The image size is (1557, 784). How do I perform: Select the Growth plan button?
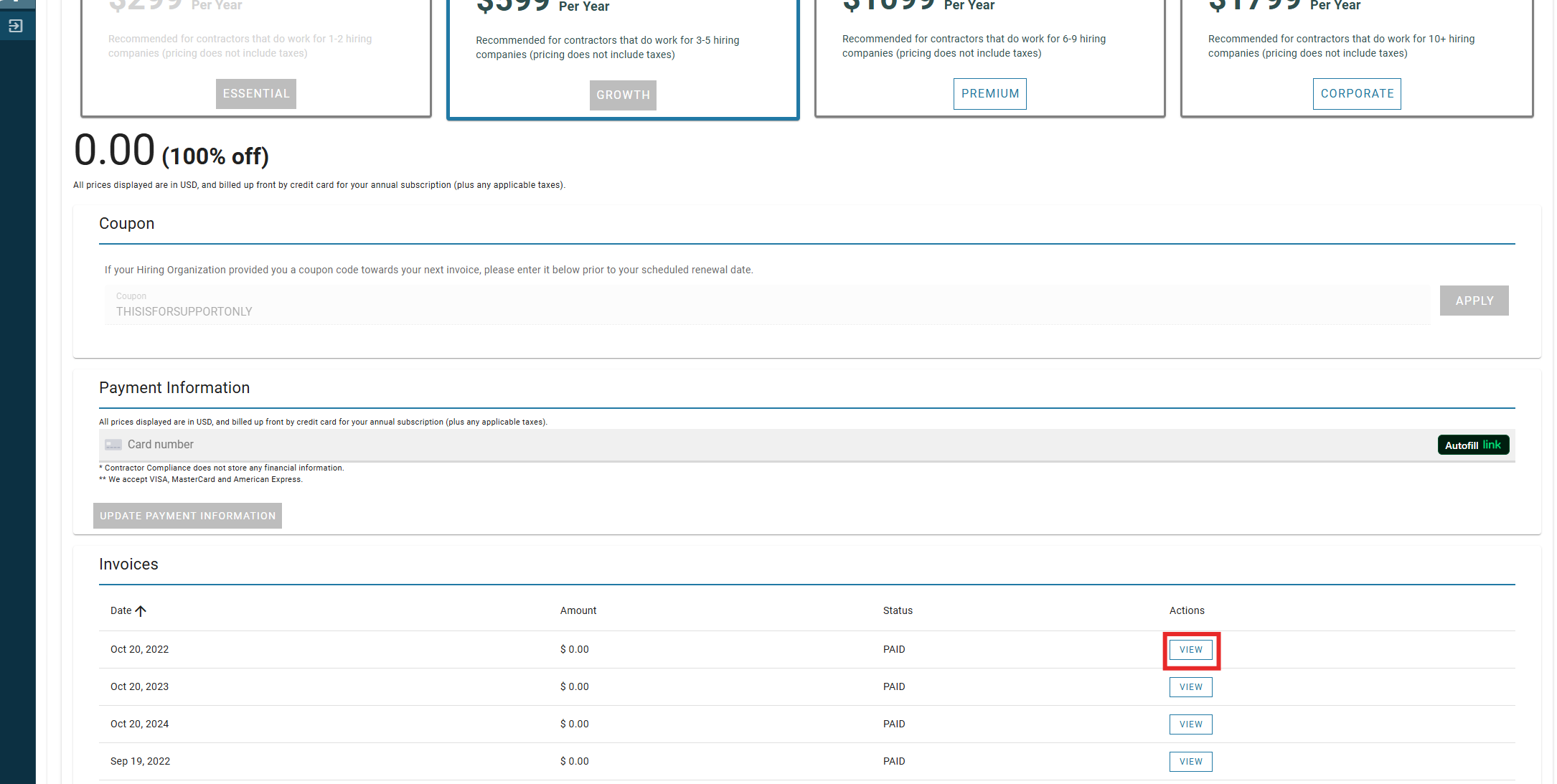click(623, 95)
